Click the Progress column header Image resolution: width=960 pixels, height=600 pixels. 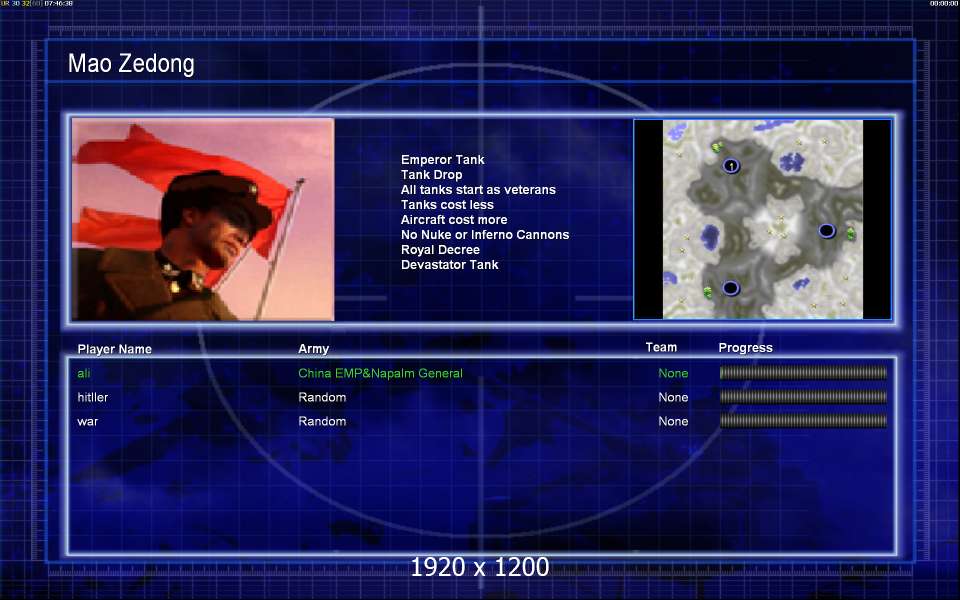pyautogui.click(x=745, y=348)
